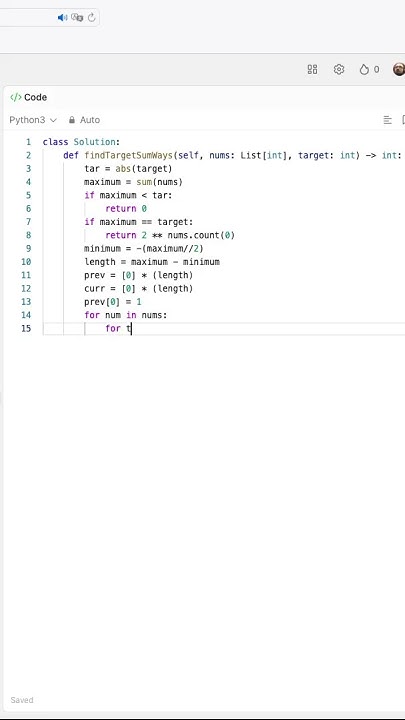Click 'maximum = sum(nums)' line
405x720 pixels.
pos(134,182)
